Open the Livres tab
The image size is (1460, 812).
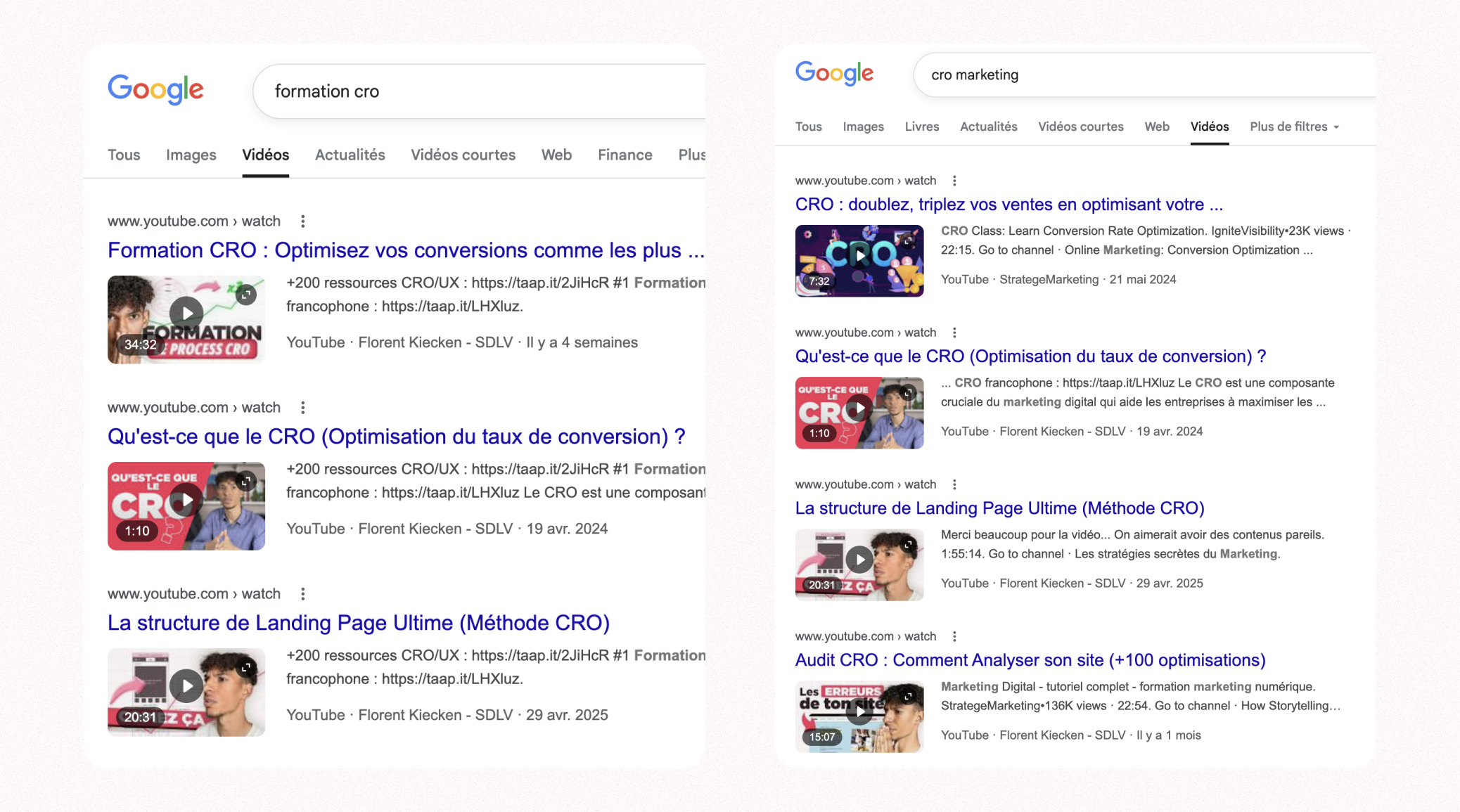pos(921,127)
